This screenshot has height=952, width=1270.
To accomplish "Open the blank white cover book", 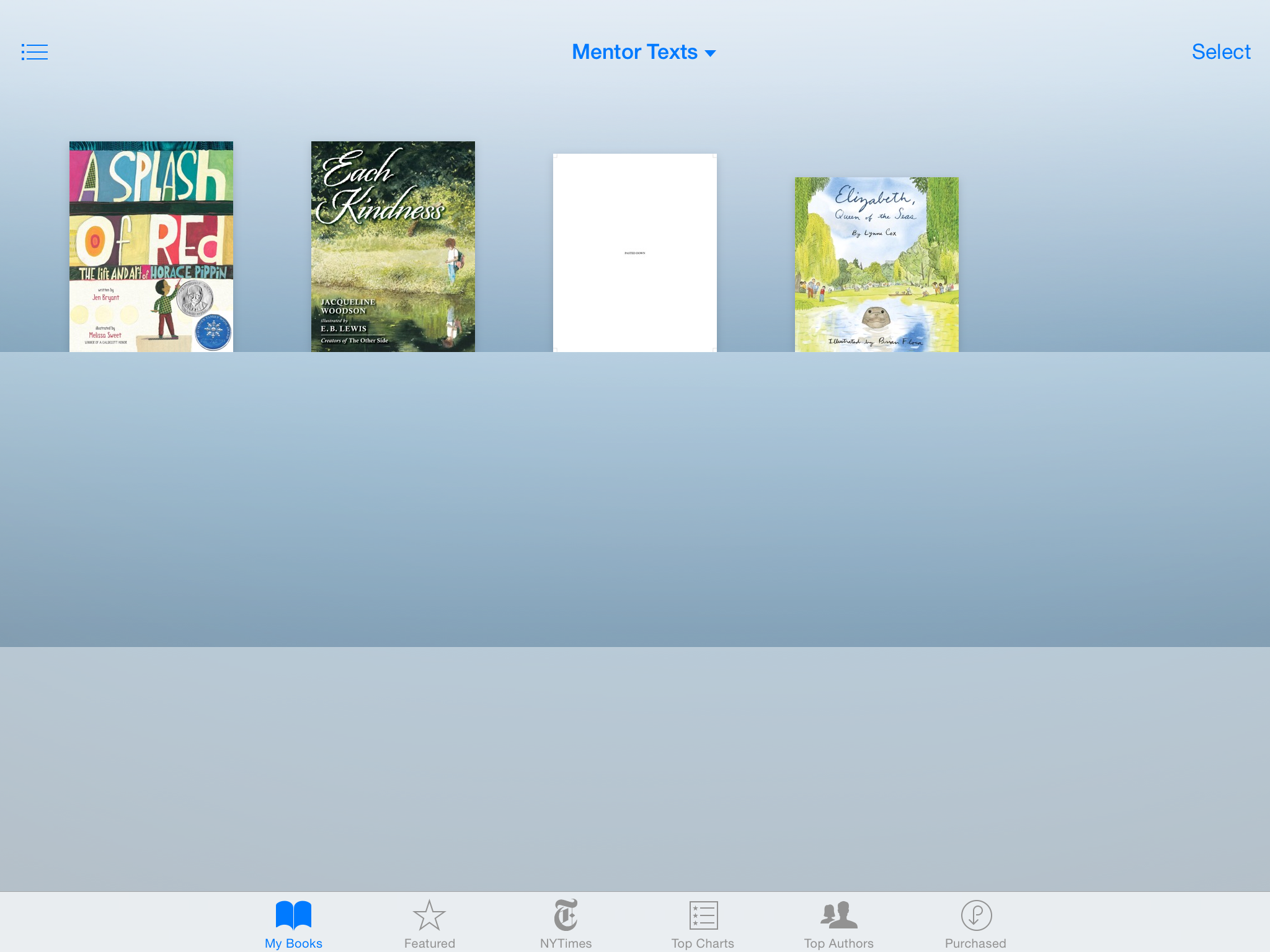I will click(634, 253).
